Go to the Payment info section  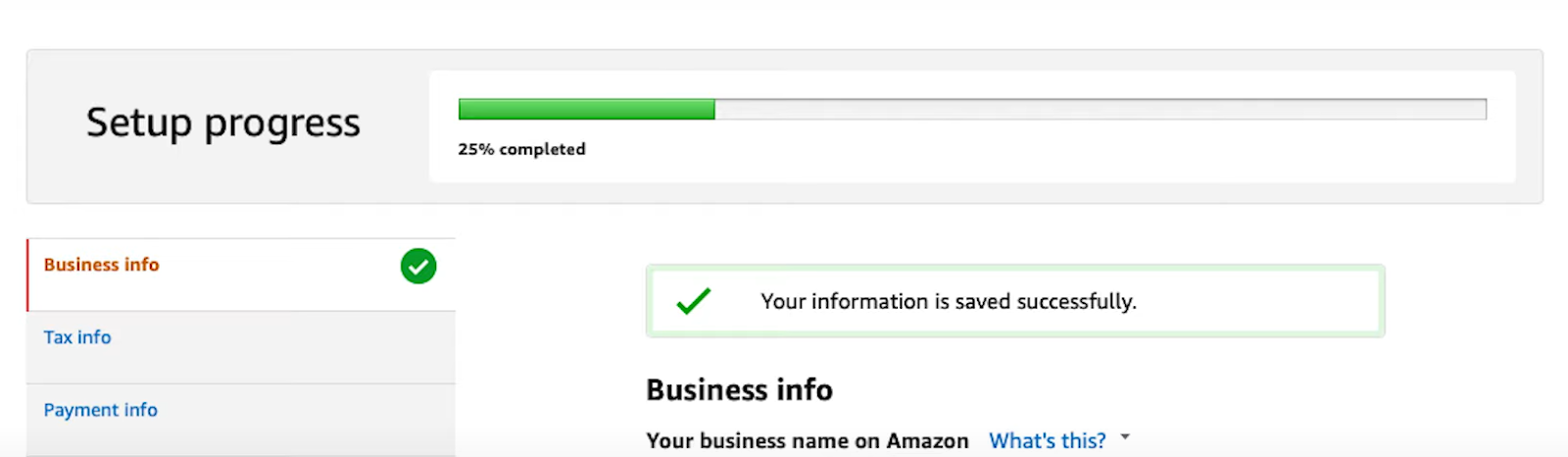(100, 410)
